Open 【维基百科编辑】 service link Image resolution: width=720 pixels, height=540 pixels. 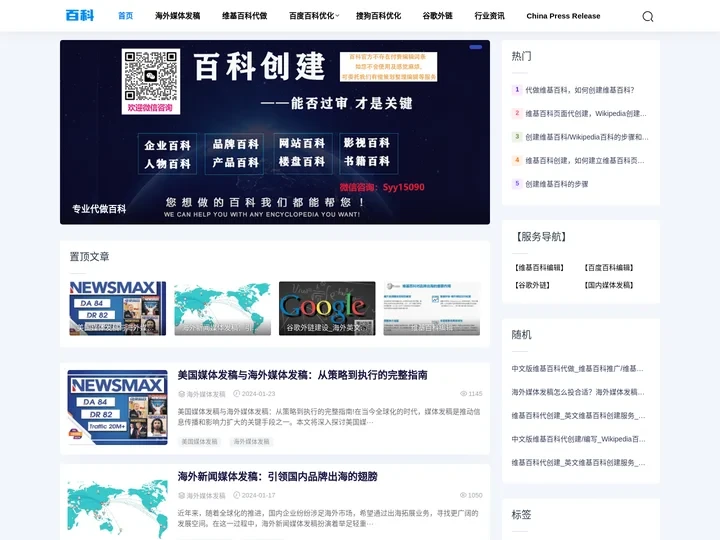tap(539, 267)
